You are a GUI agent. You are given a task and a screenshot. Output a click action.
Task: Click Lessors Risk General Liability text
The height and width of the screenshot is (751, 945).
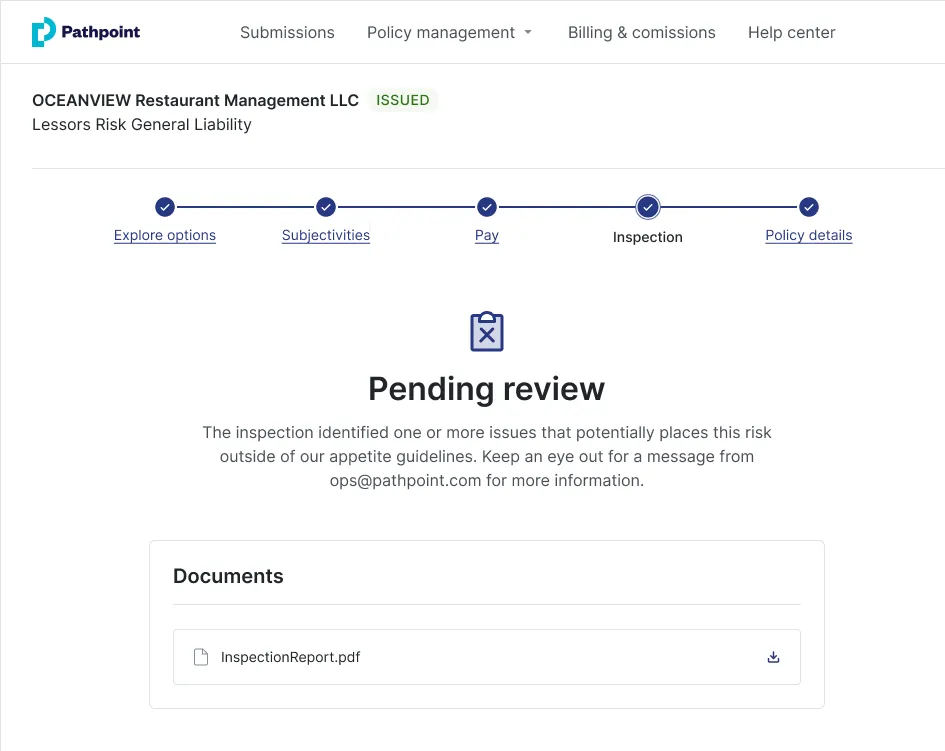142,124
